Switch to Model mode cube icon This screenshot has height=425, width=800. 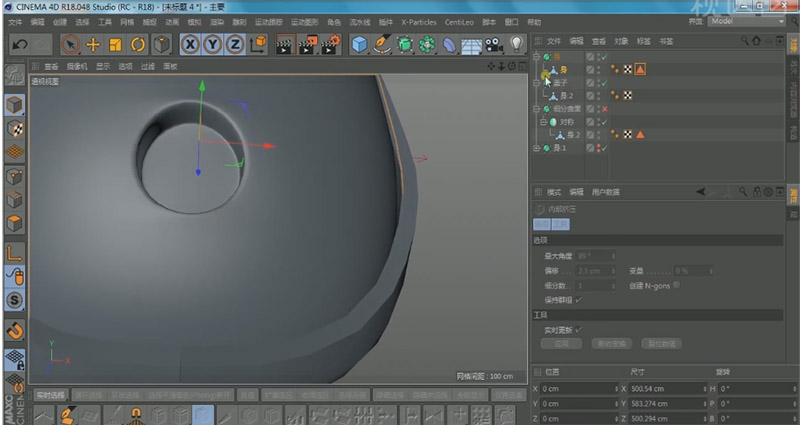pyautogui.click(x=15, y=105)
